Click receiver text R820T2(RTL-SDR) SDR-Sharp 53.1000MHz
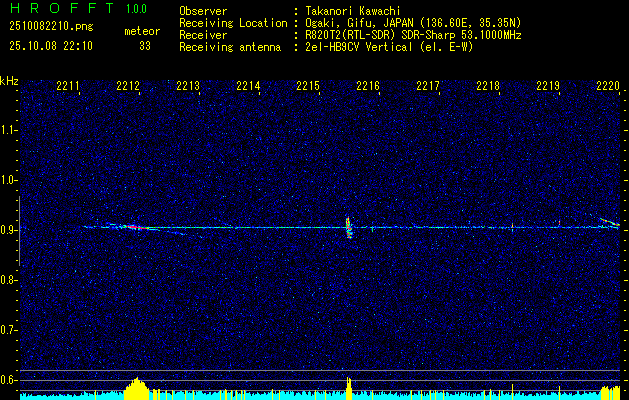Image resolution: width=629 pixels, height=400 pixels. [413, 35]
